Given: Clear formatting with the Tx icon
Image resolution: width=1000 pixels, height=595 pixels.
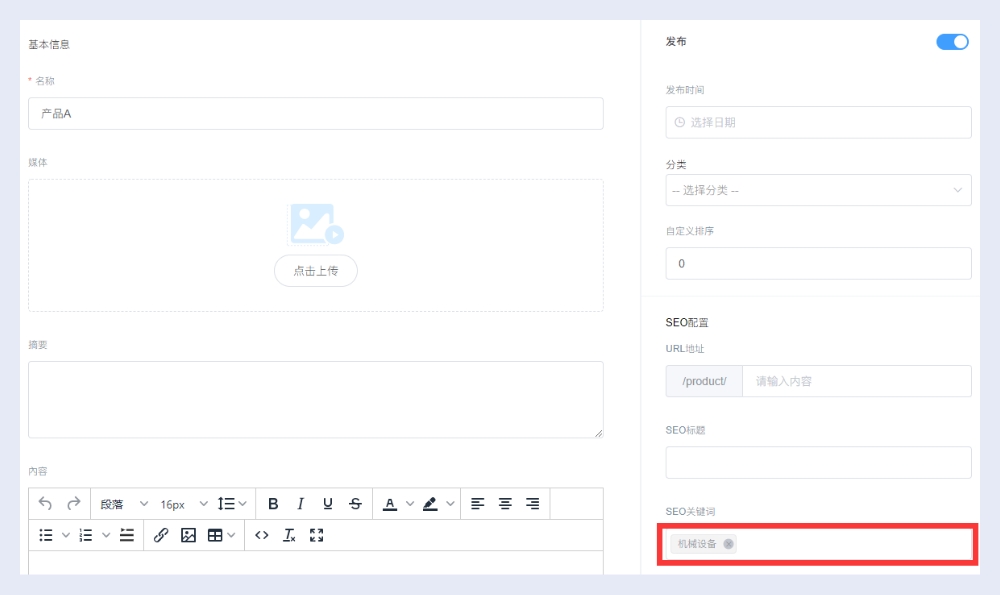Looking at the screenshot, I should click(289, 535).
